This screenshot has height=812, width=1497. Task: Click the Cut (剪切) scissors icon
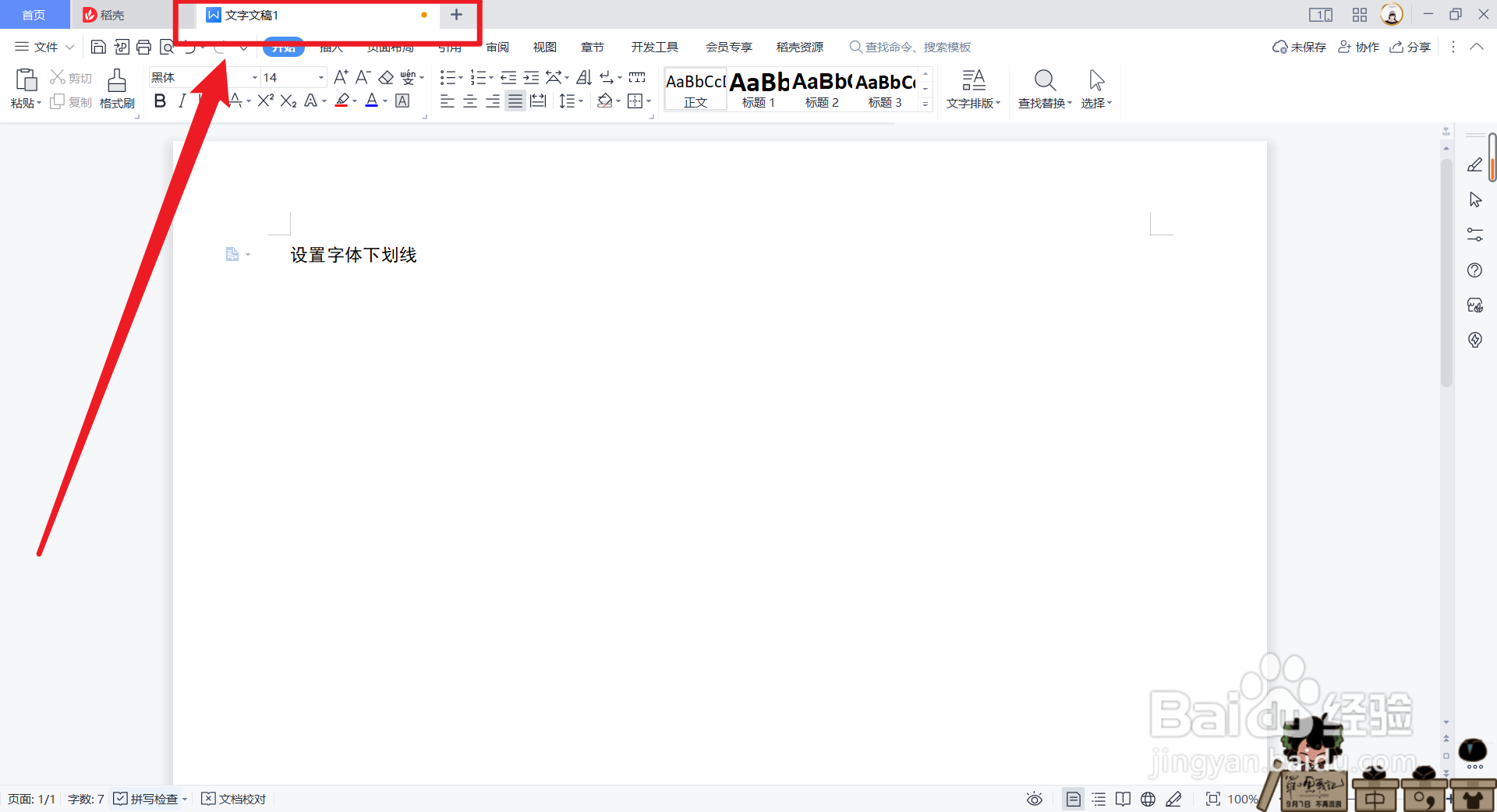click(x=58, y=77)
